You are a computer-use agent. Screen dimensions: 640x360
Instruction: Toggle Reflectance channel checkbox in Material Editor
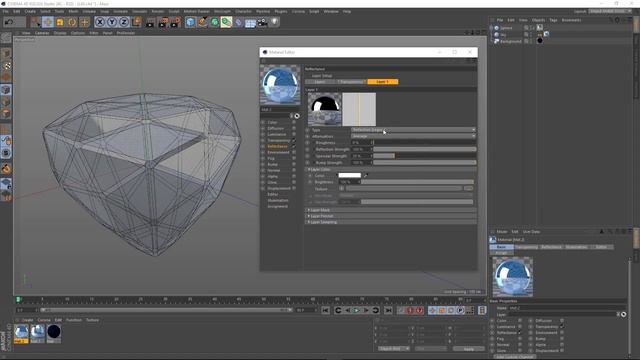coord(294,146)
